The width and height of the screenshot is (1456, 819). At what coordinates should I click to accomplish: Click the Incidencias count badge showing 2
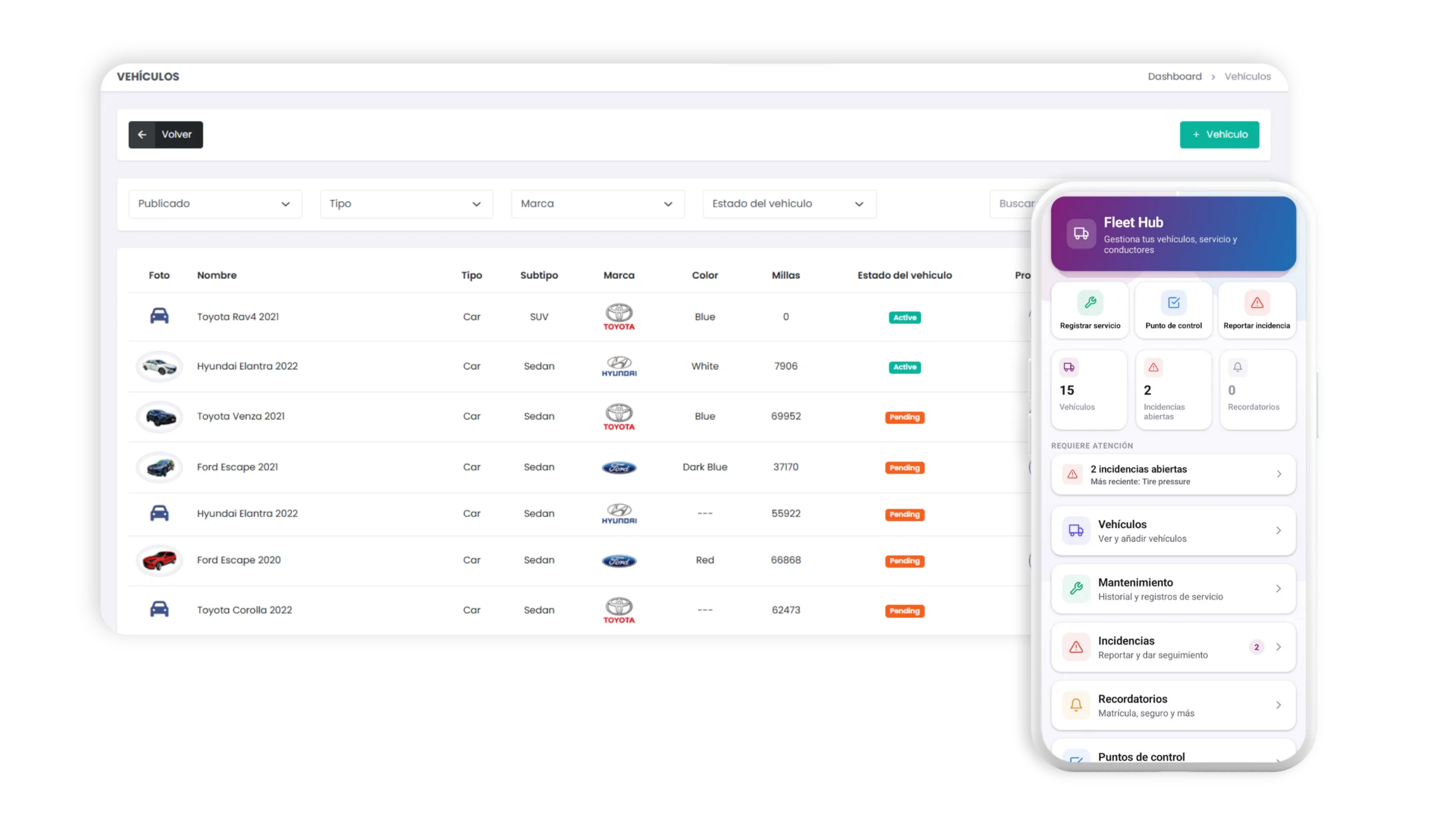(x=1256, y=647)
